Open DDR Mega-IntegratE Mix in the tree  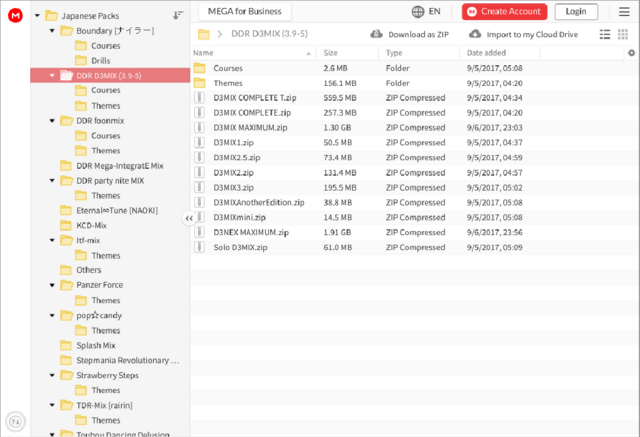click(x=120, y=166)
